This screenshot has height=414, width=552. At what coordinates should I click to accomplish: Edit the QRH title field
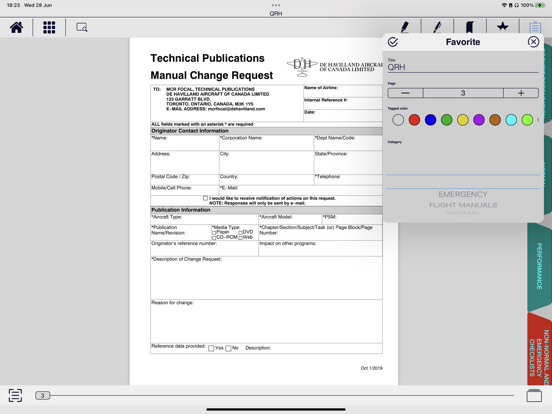click(463, 67)
